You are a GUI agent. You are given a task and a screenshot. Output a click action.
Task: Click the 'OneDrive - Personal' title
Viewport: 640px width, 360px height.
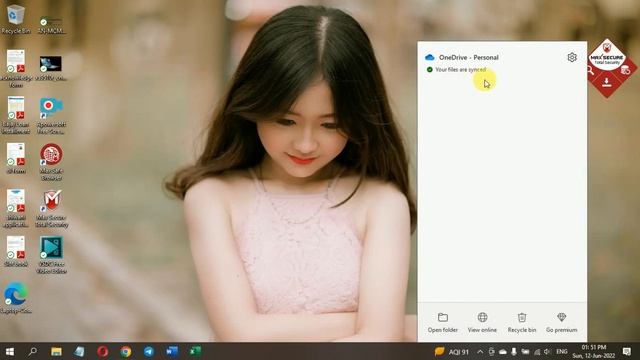(469, 58)
